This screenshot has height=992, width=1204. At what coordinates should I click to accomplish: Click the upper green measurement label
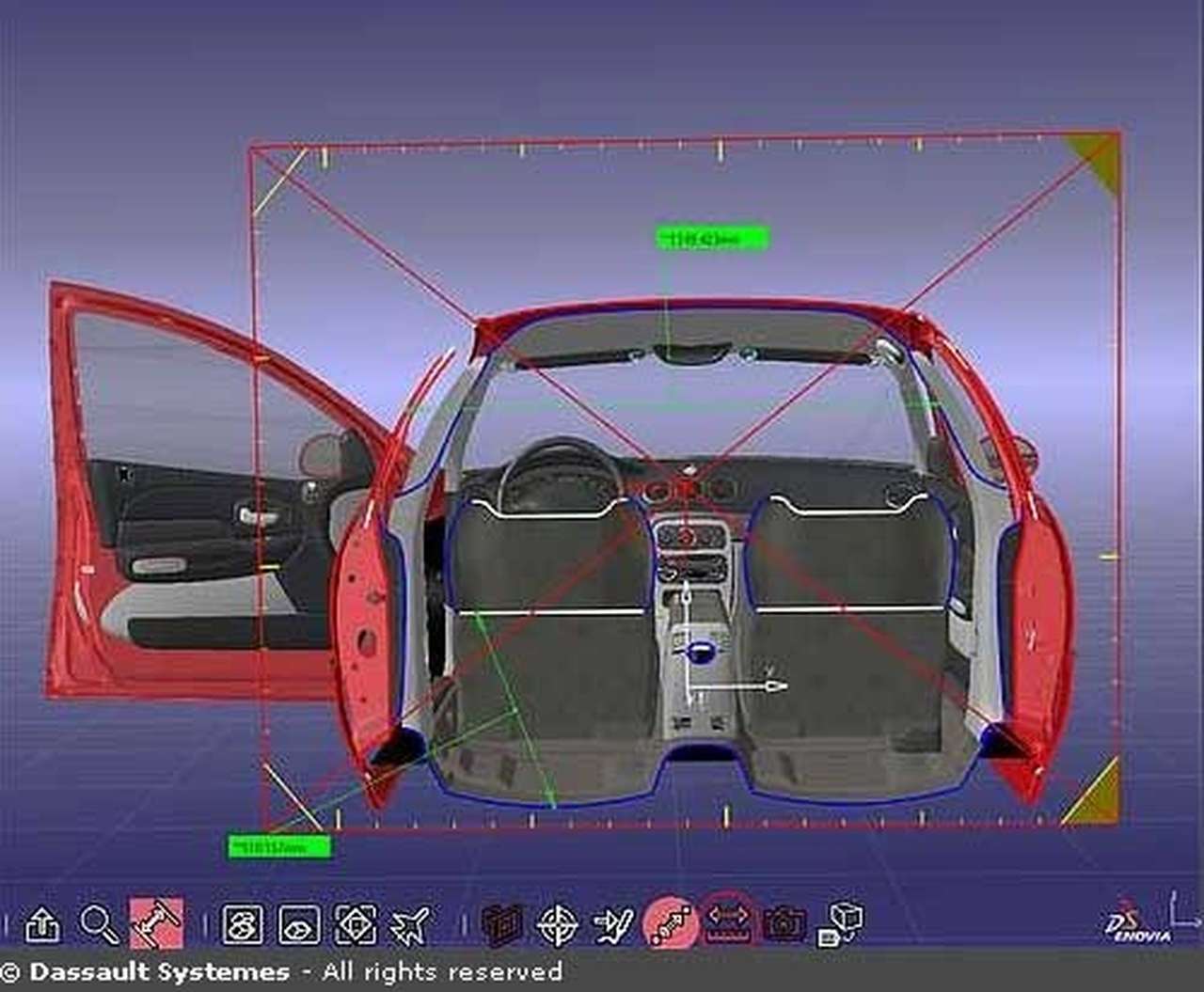[712, 238]
